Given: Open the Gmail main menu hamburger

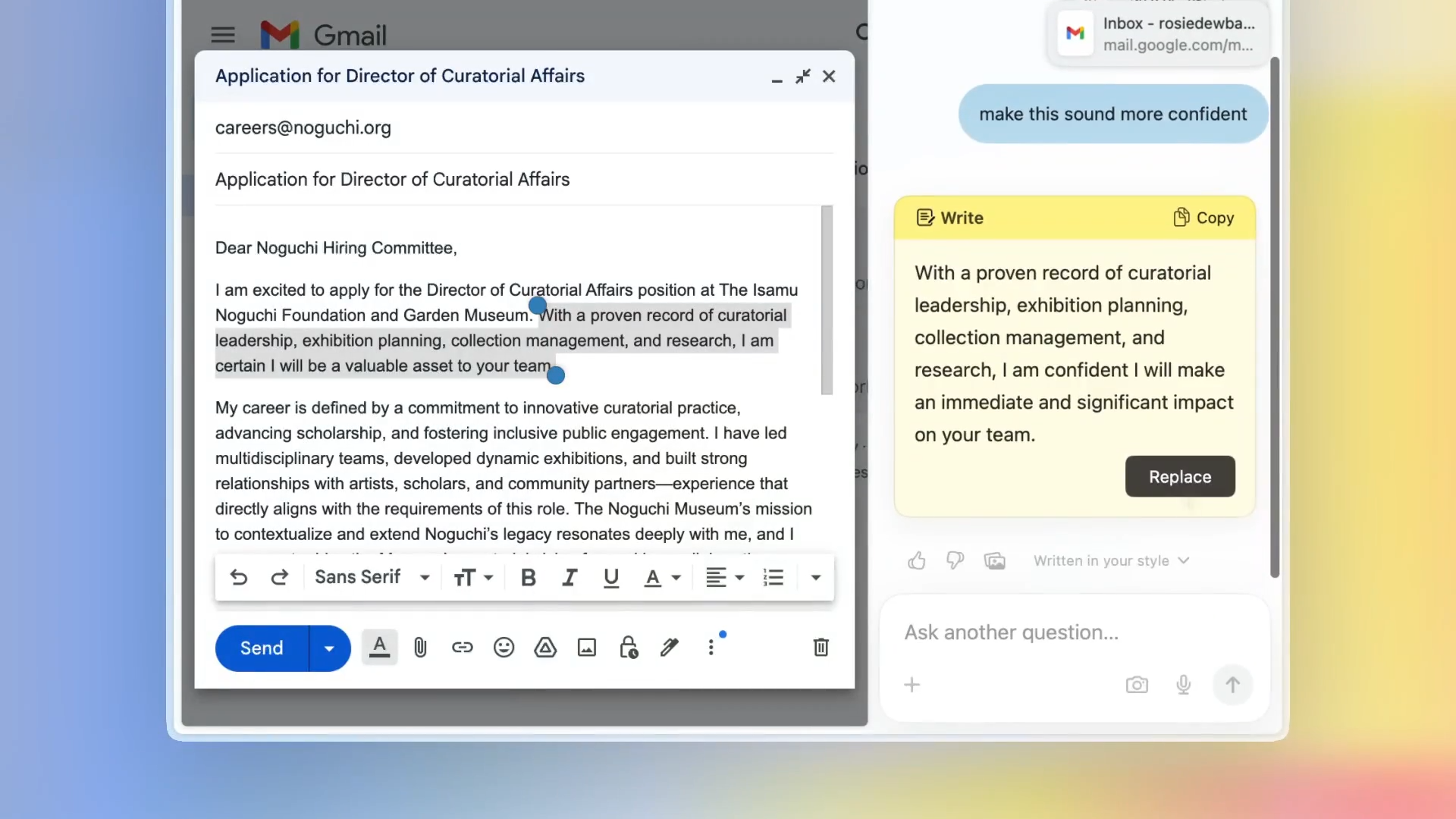Looking at the screenshot, I should pyautogui.click(x=223, y=35).
